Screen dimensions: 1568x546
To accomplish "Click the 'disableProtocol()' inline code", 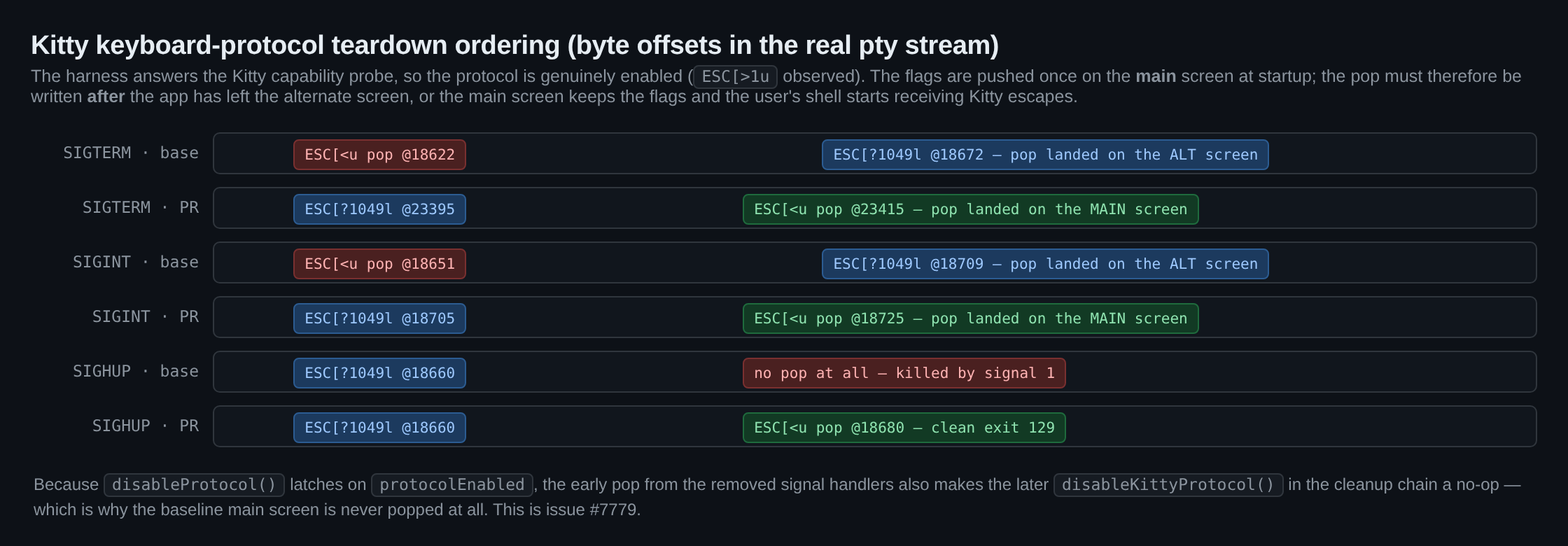I will tap(194, 485).
